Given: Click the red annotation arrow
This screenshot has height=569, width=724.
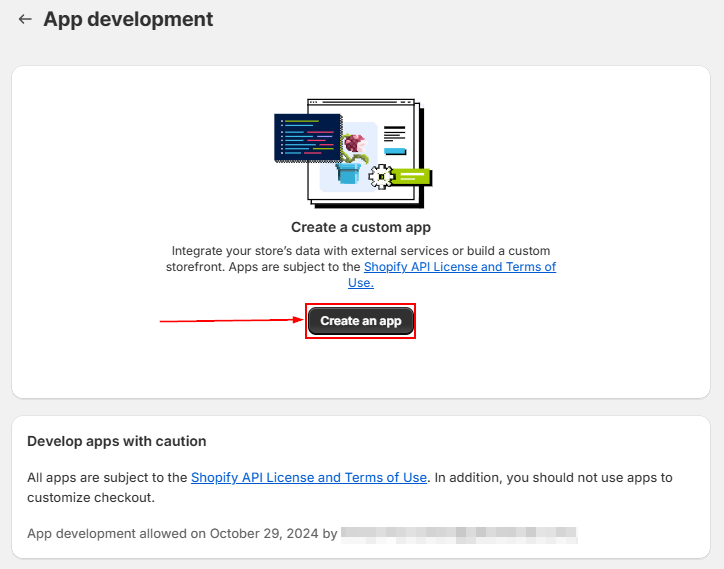Looking at the screenshot, I should [x=232, y=321].
